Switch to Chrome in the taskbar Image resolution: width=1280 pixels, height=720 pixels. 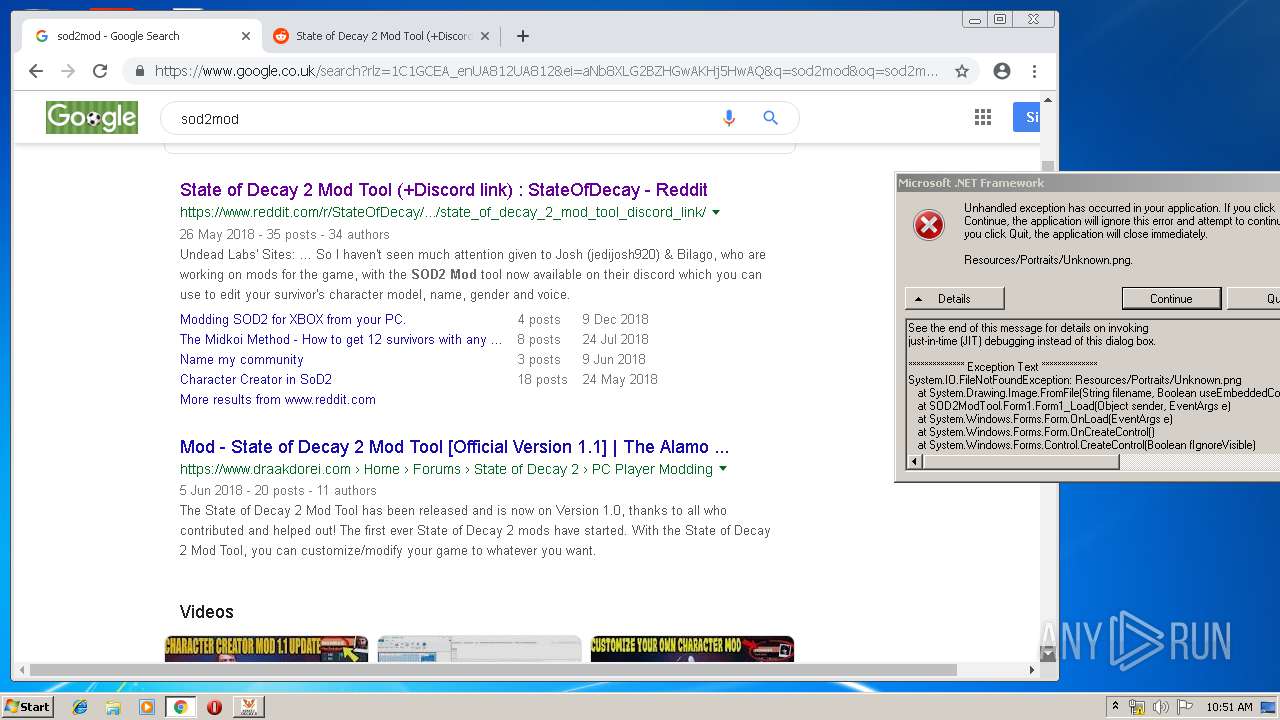[180, 707]
